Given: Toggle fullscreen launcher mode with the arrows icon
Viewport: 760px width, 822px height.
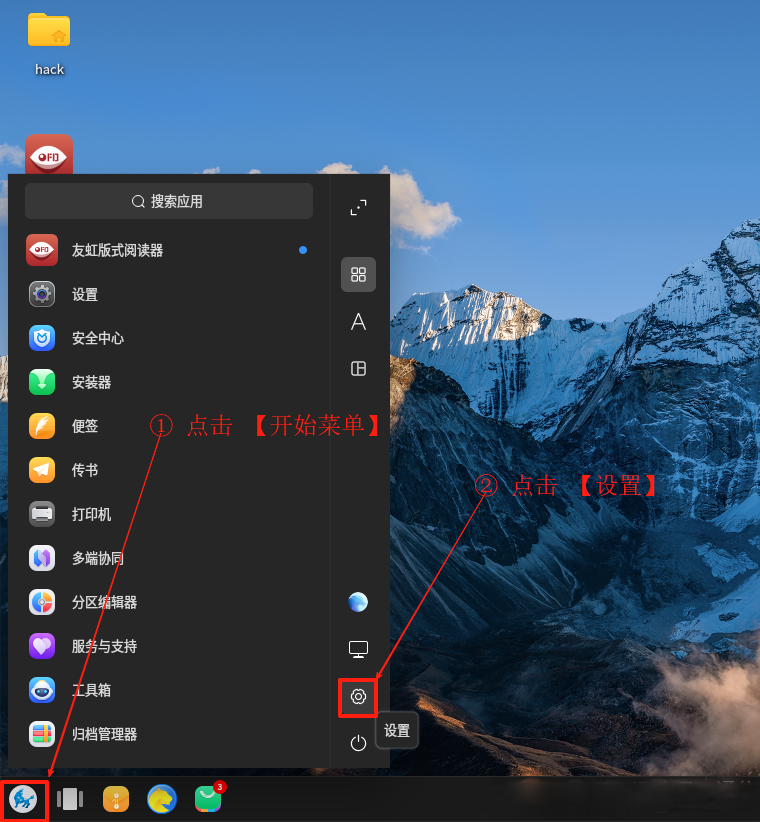Looking at the screenshot, I should 358,208.
